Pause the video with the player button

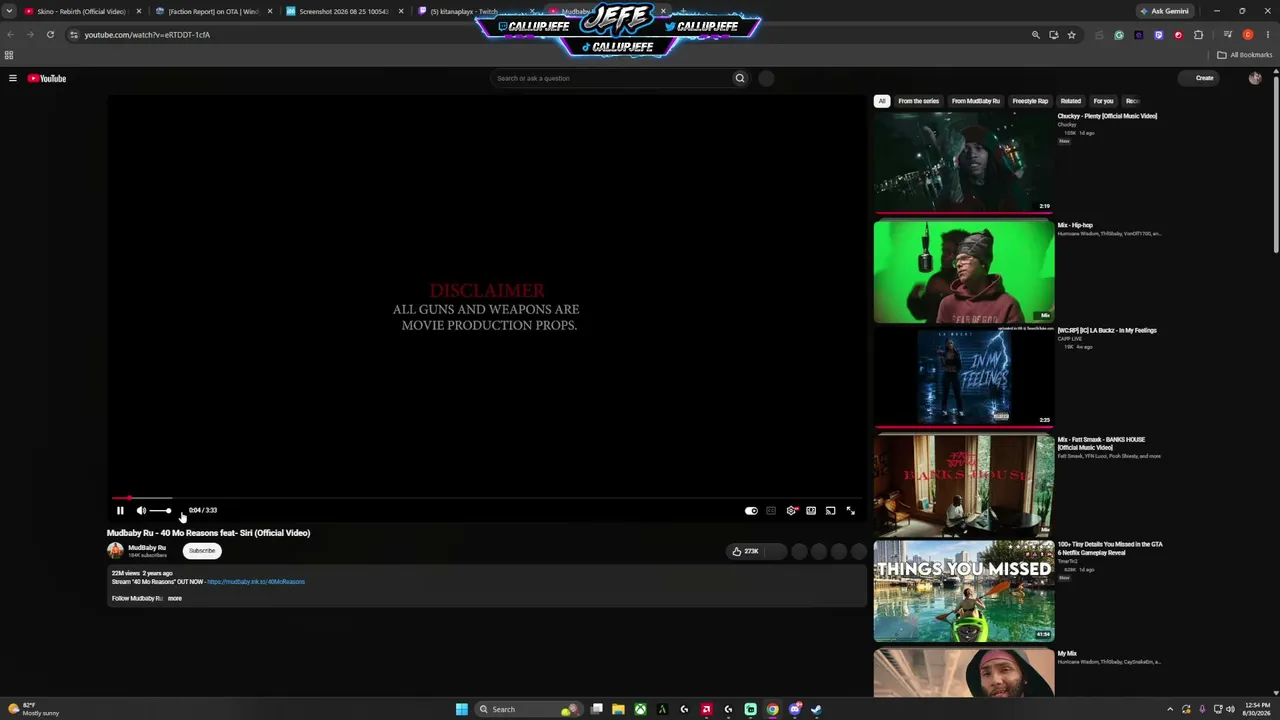click(120, 510)
